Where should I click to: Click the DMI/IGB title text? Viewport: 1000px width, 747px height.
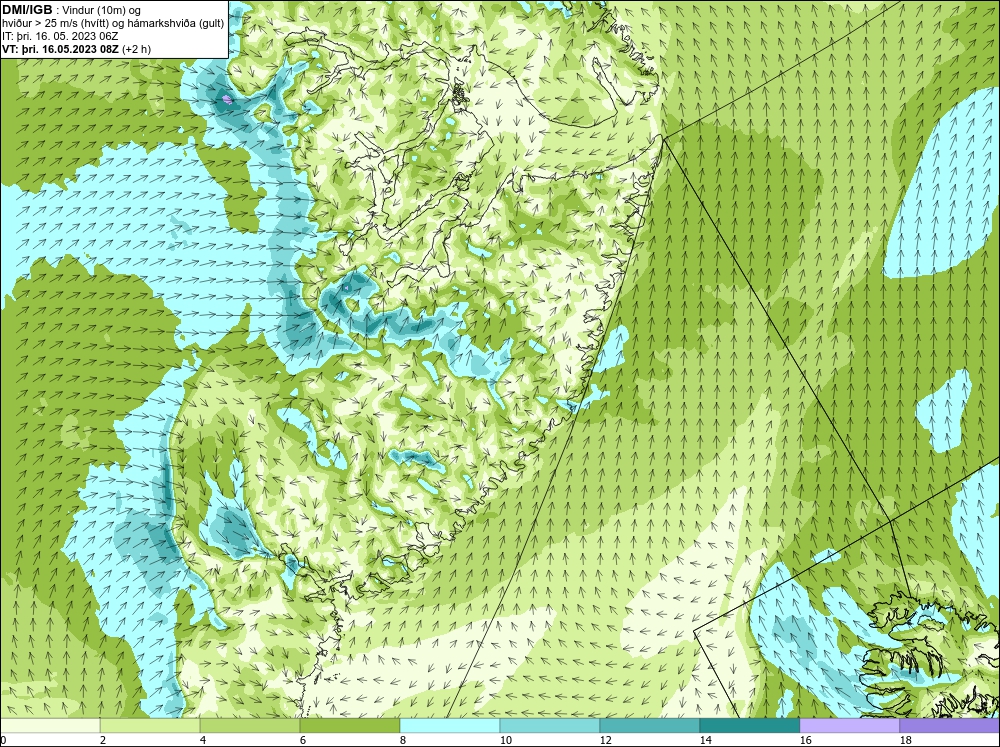(28, 10)
